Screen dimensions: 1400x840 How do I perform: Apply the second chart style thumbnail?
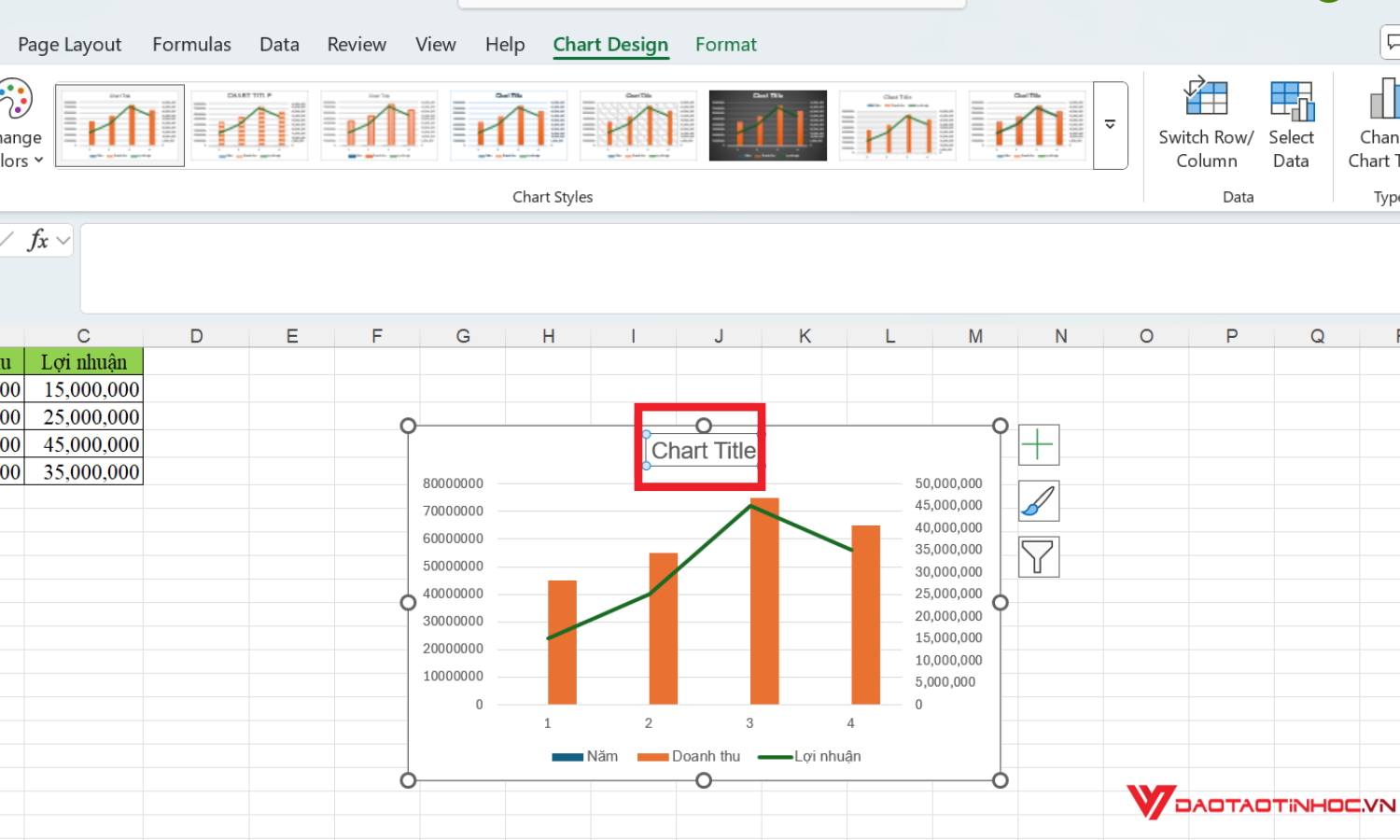(249, 125)
